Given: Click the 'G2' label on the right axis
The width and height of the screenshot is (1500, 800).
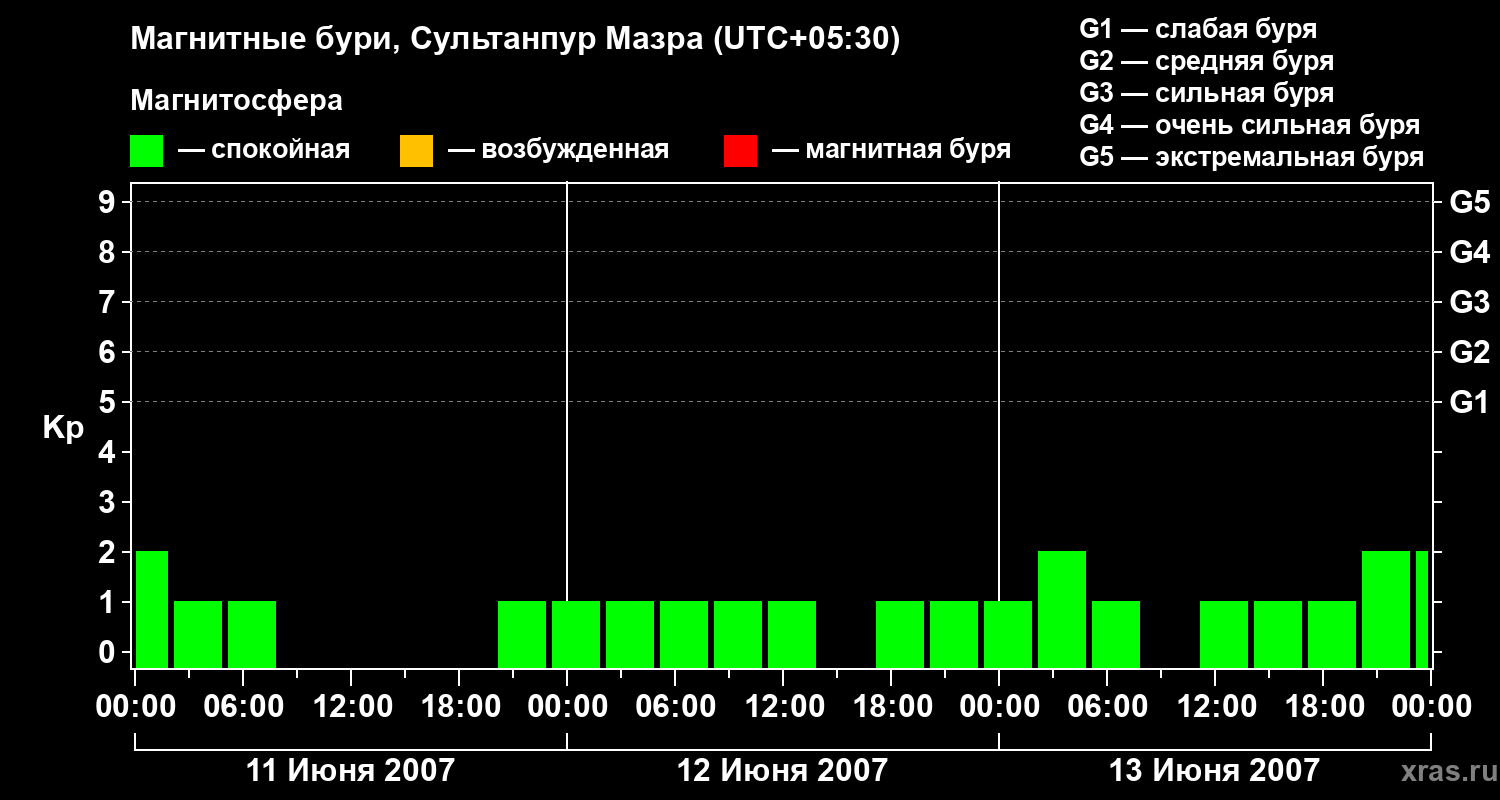Looking at the screenshot, I should 1470,352.
